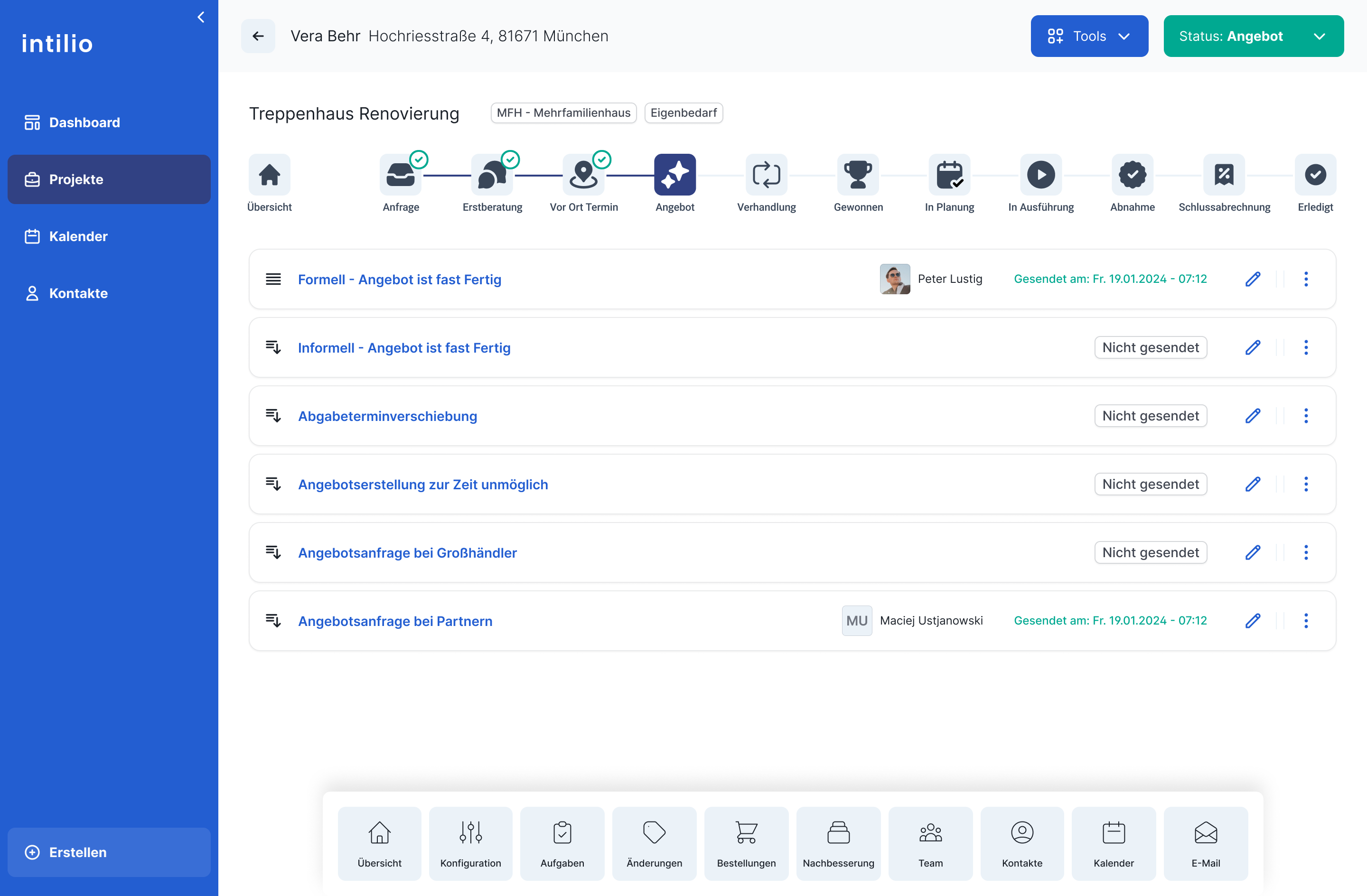The image size is (1367, 896).
Task: Open more options for Angebotsanfrage bei Partnern
Action: coord(1306,621)
